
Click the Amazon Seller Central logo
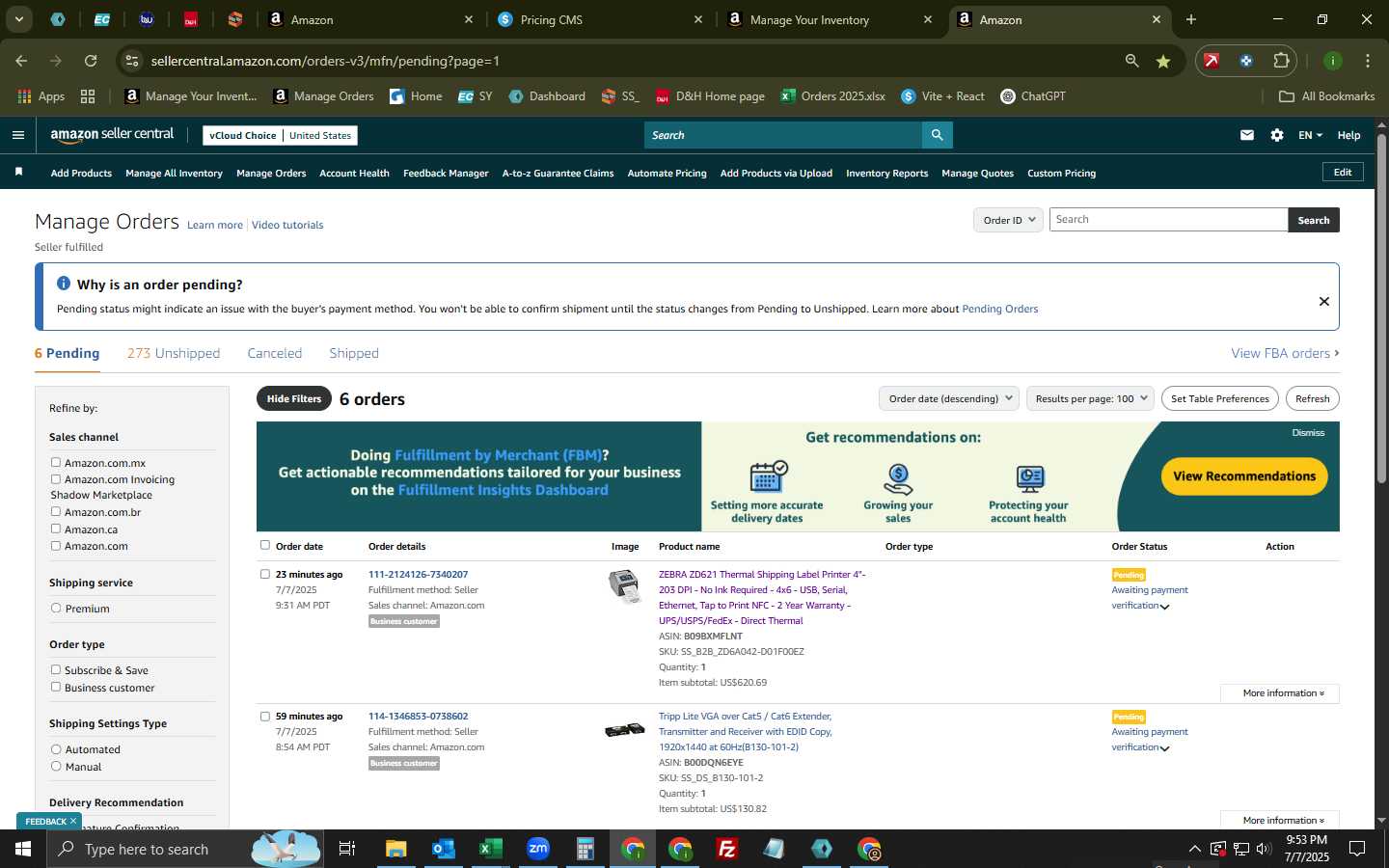coord(112,135)
